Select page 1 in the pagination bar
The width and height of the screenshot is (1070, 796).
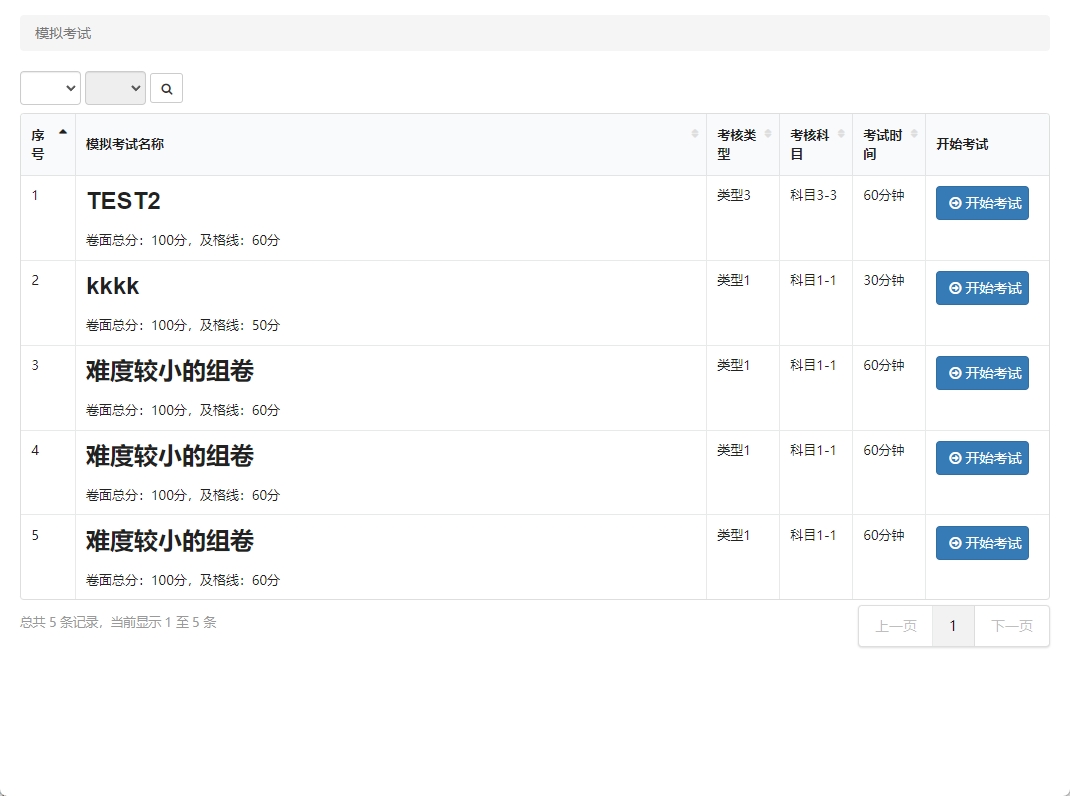(x=953, y=625)
